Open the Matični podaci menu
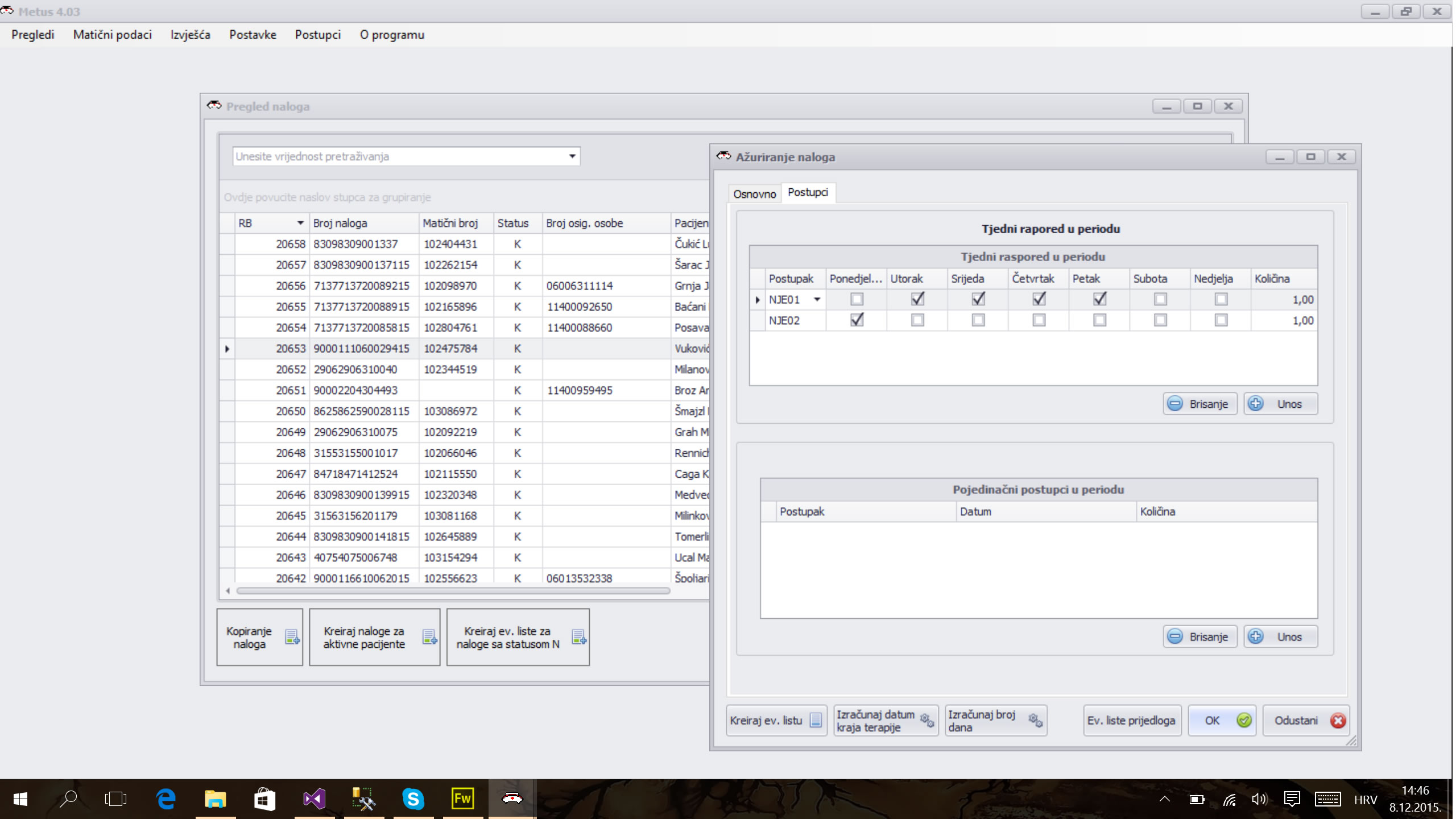 click(113, 35)
